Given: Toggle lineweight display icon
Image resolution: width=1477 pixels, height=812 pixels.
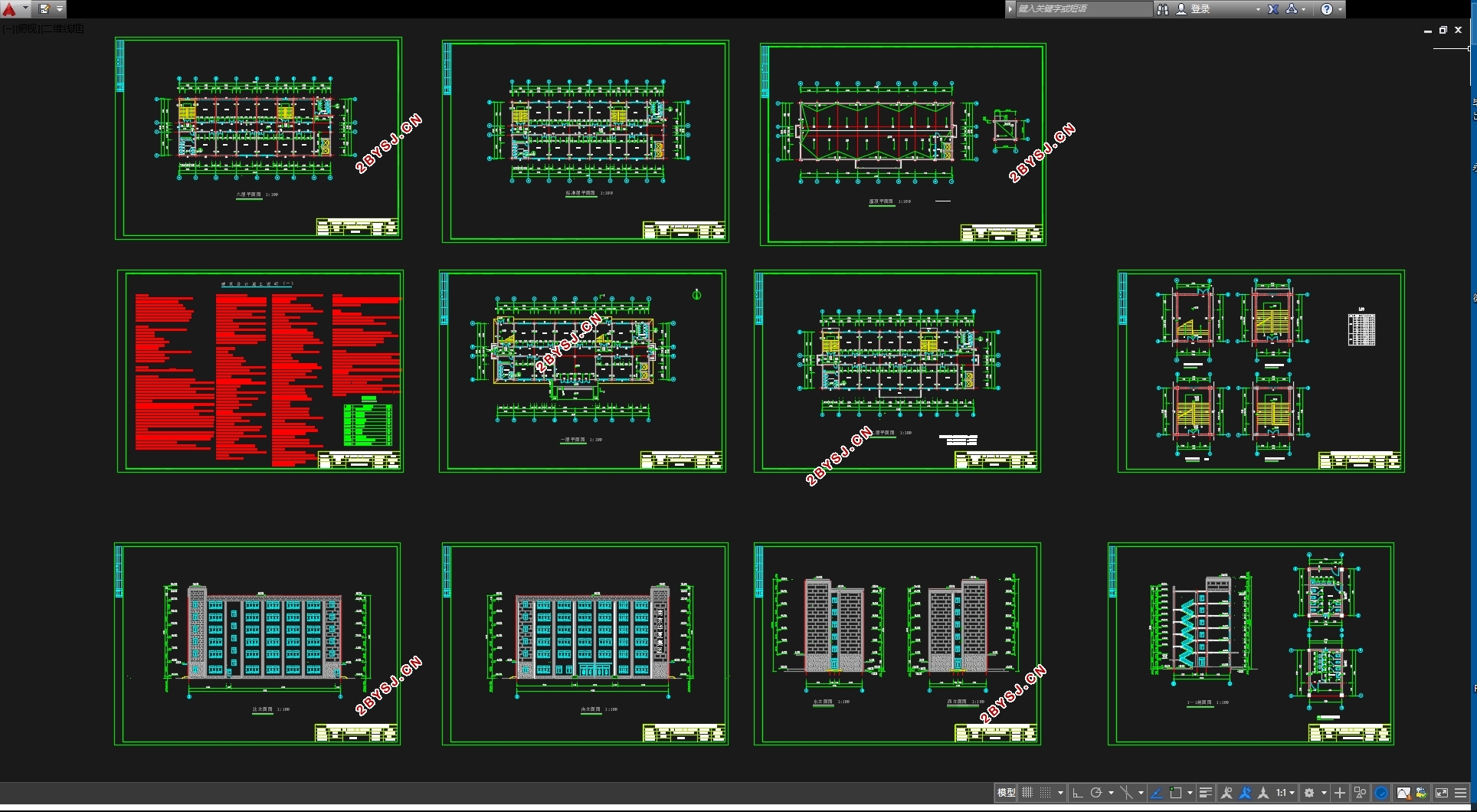Looking at the screenshot, I should (x=1206, y=793).
